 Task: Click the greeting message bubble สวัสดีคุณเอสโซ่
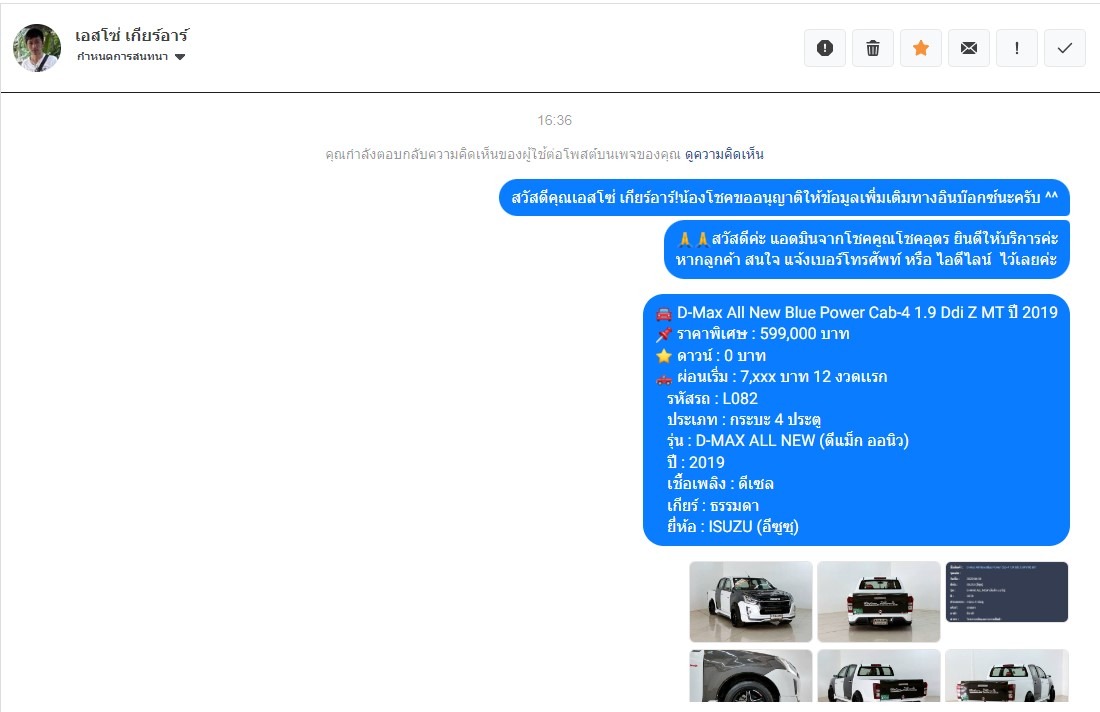[784, 198]
